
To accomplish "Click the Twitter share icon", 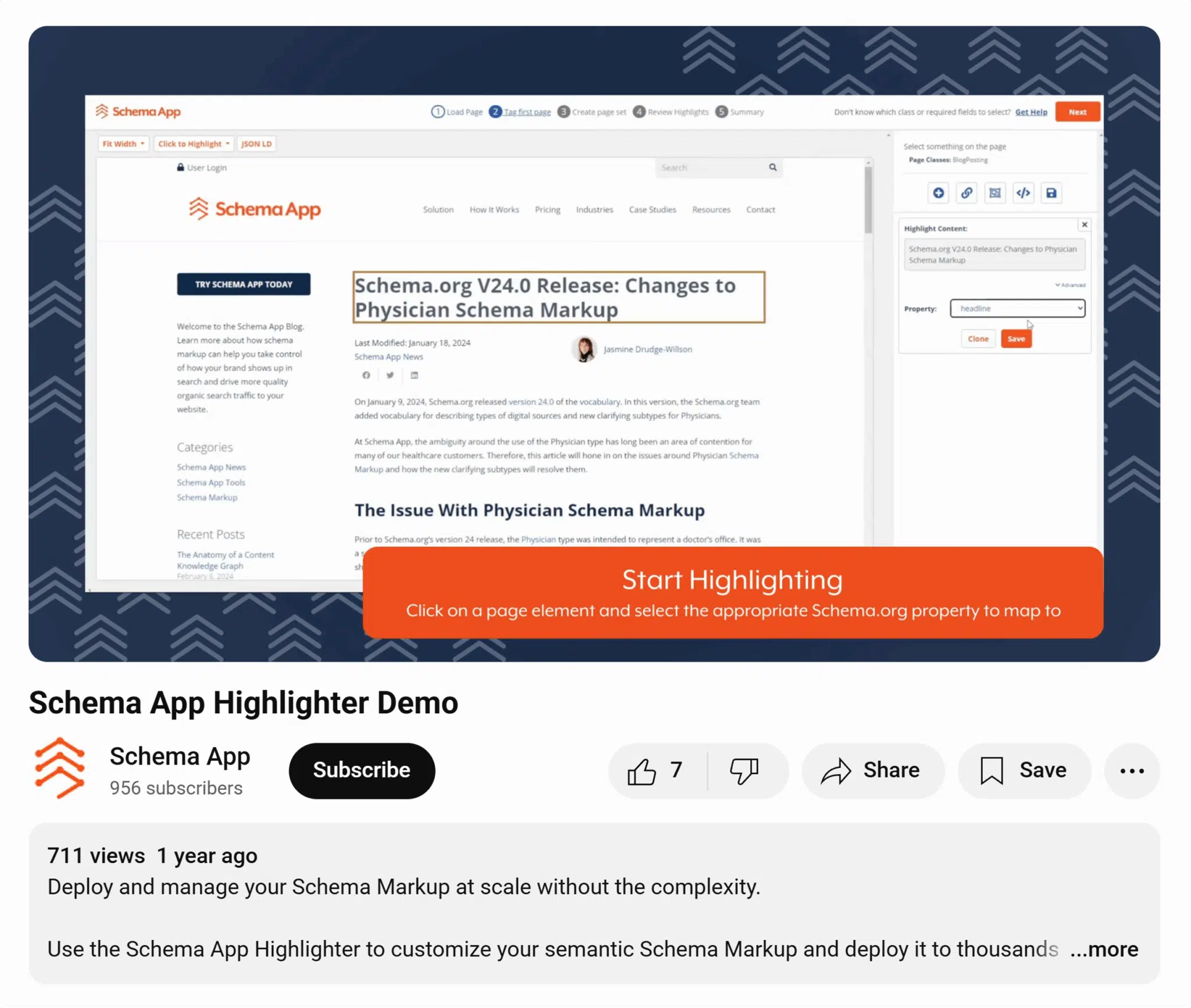I will point(390,375).
